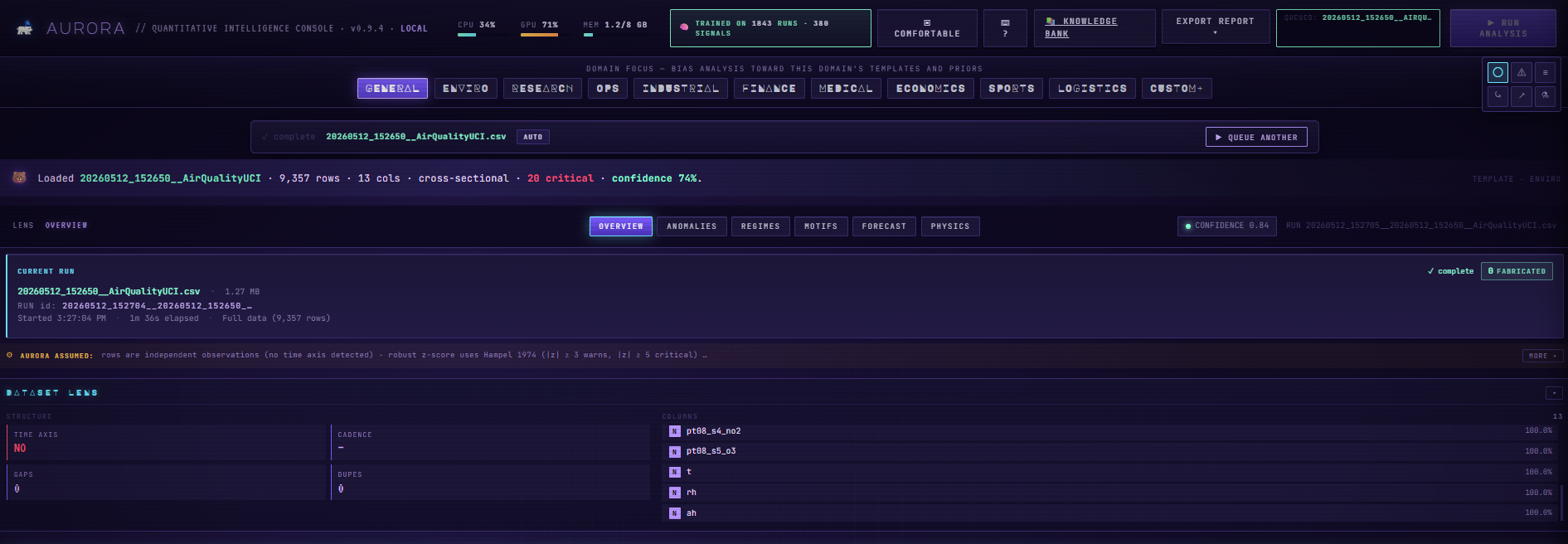
Task: Click the queued file box in header
Action: tap(1358, 28)
